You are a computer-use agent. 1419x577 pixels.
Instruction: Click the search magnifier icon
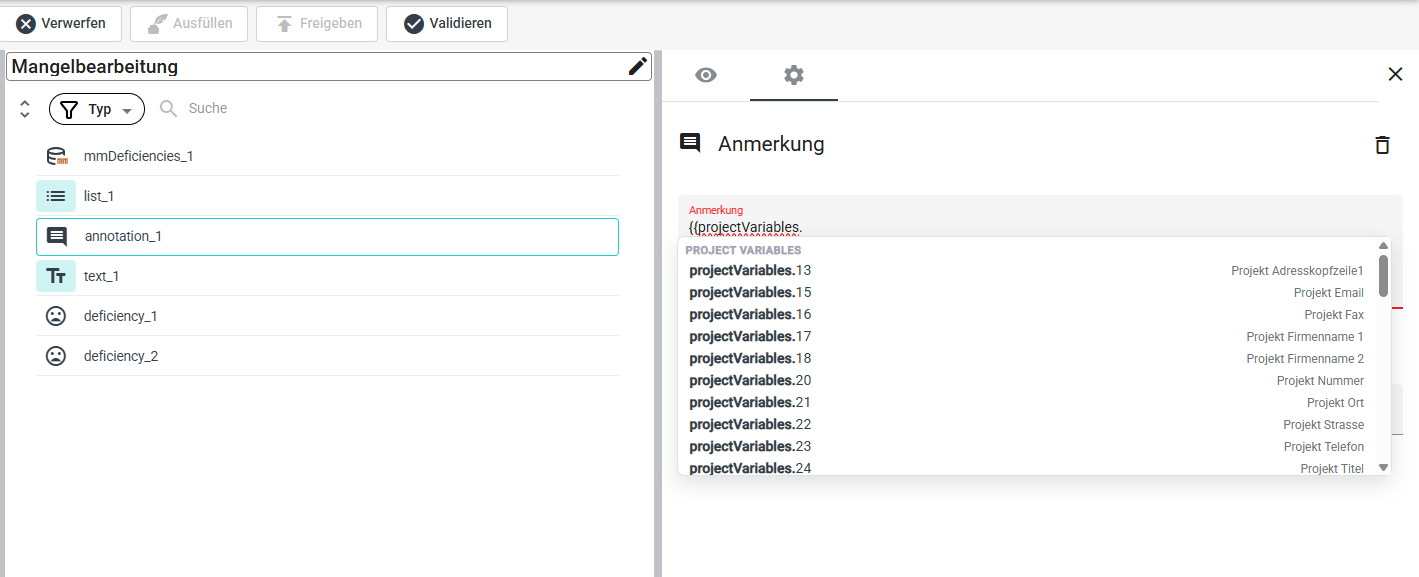(x=169, y=108)
